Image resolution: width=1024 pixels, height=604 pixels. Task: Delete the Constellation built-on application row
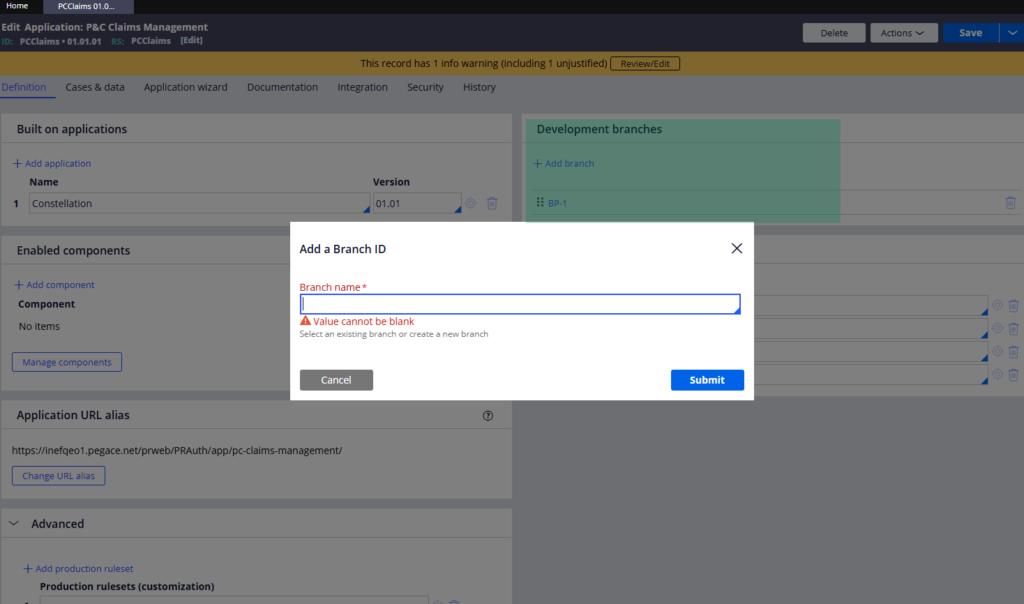[492, 203]
